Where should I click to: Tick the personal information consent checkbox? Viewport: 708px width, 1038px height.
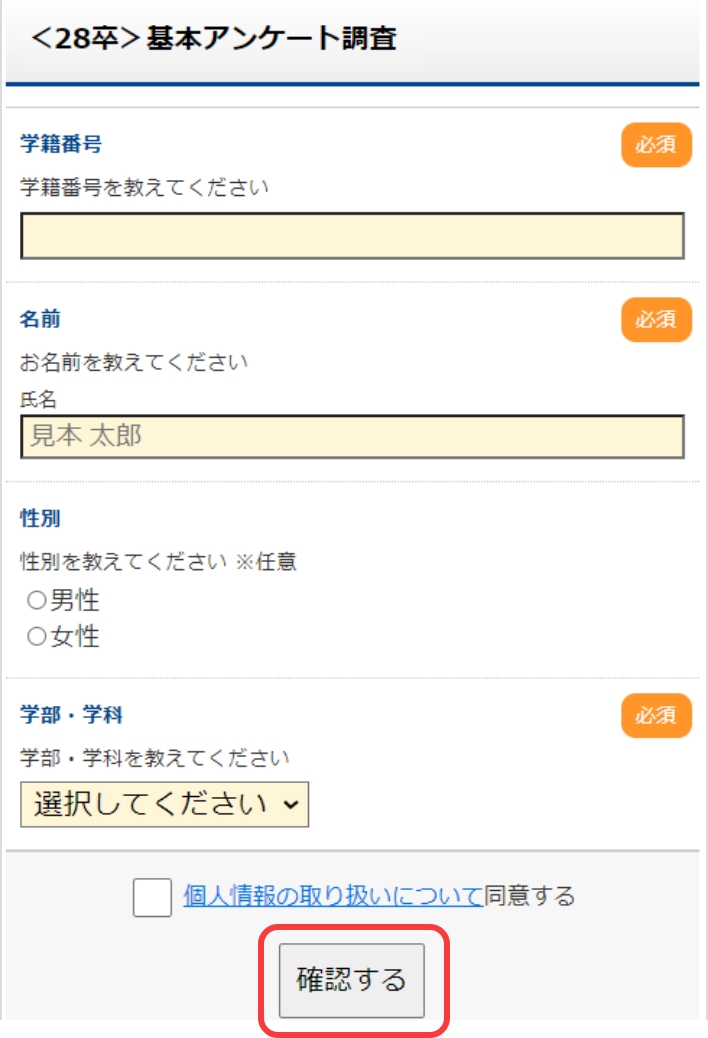point(152,897)
